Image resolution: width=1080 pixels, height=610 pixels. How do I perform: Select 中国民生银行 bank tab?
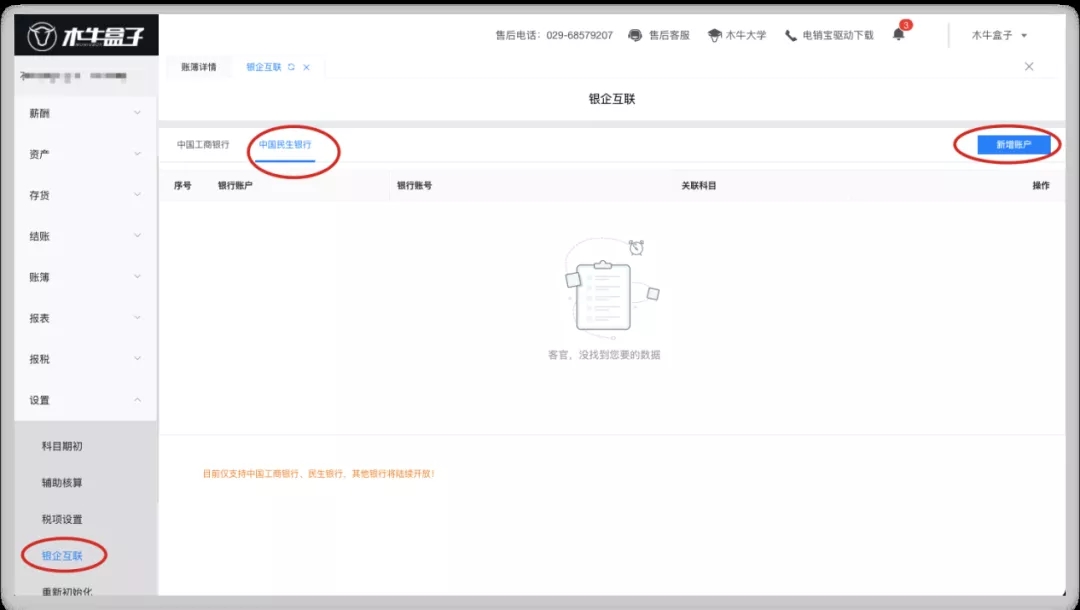point(285,145)
